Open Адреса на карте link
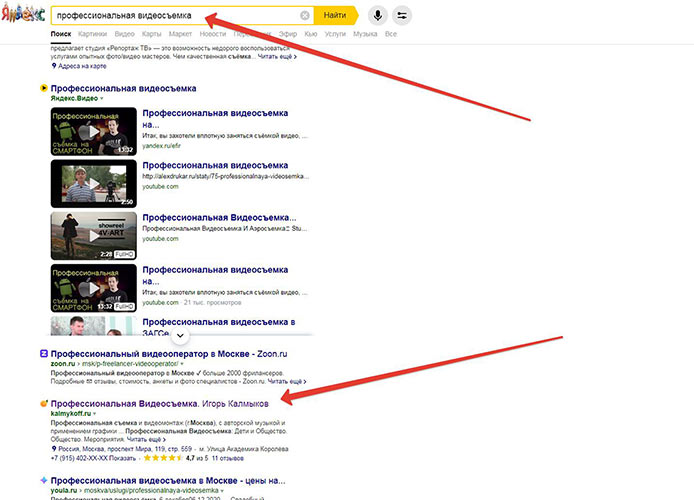This screenshot has width=694, height=500. pyautogui.click(x=82, y=66)
